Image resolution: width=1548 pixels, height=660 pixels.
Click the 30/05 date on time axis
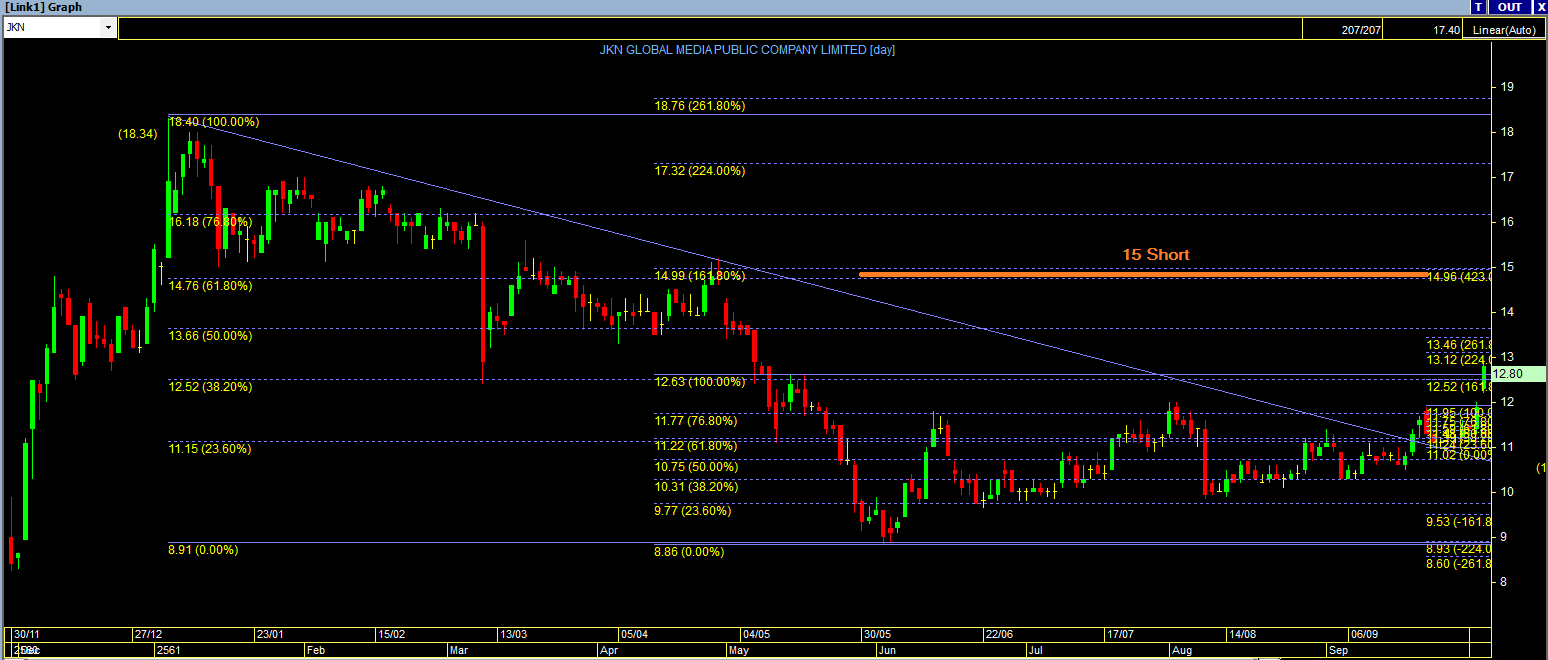[877, 634]
